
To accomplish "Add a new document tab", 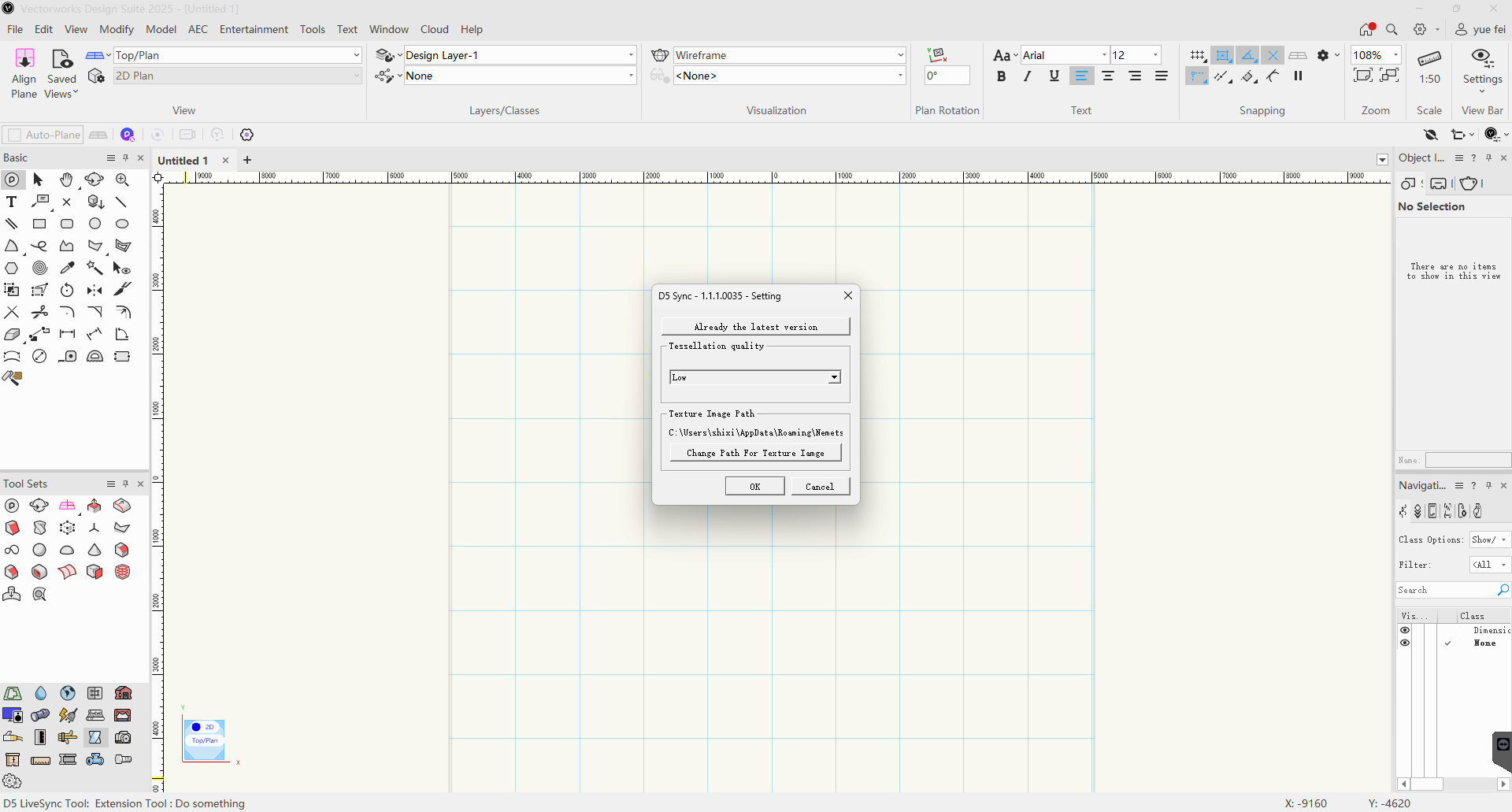I will pyautogui.click(x=247, y=160).
